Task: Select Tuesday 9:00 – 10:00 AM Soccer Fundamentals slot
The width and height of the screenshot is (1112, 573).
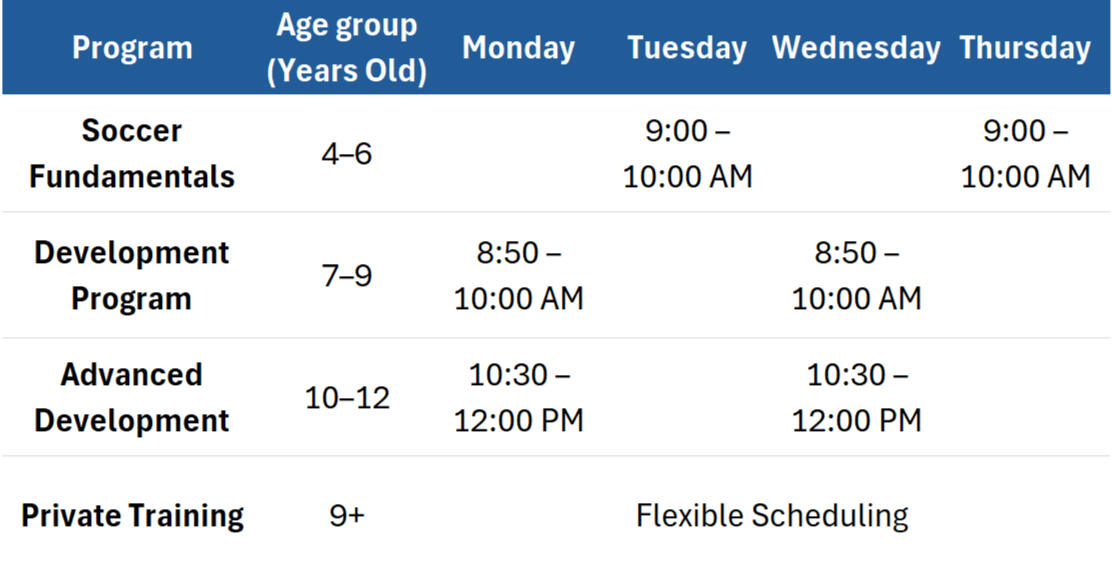Action: [687, 153]
